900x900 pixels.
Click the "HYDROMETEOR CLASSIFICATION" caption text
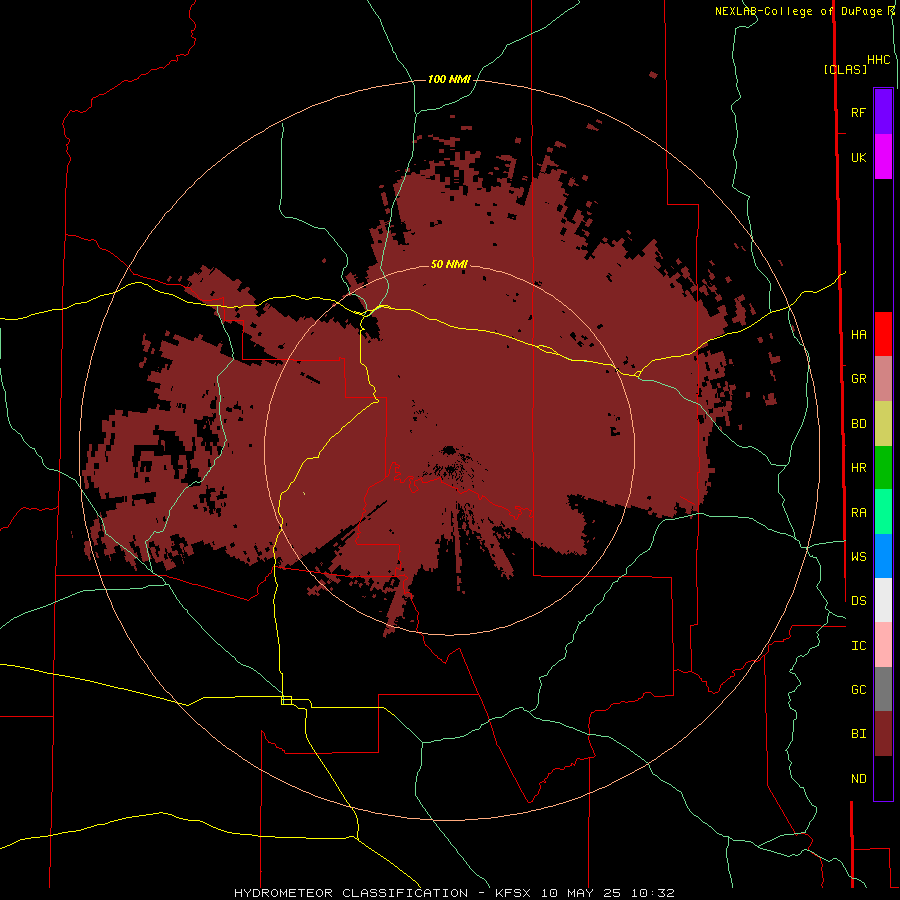point(351,893)
